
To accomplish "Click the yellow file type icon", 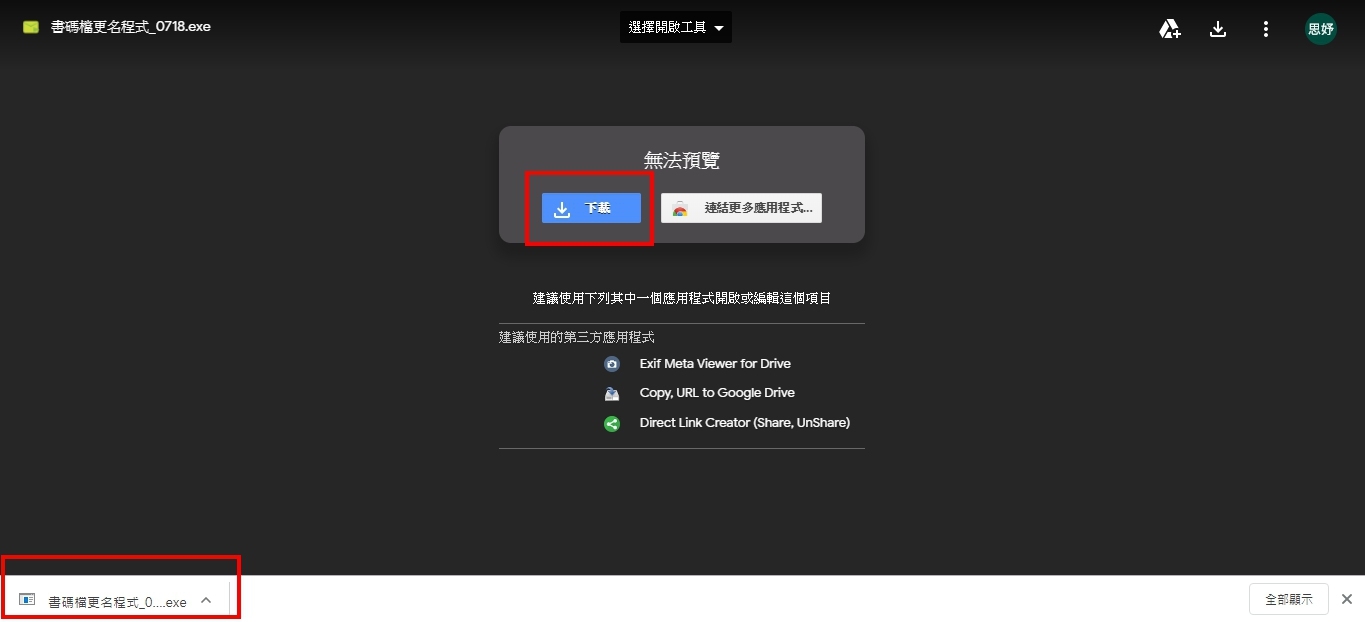I will tap(31, 27).
